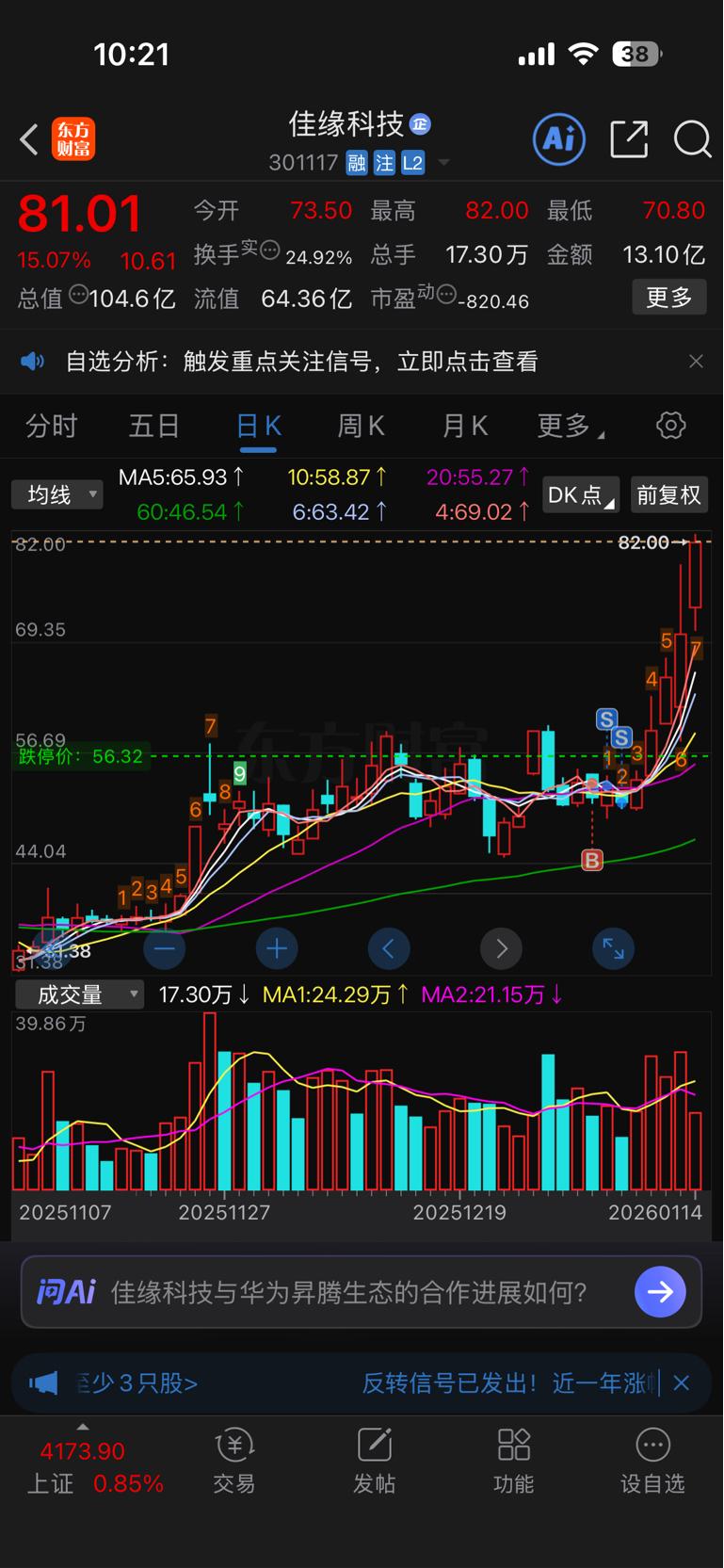Tap the 跌停价: 56.32 label
The image size is (724, 1568).
tap(80, 756)
